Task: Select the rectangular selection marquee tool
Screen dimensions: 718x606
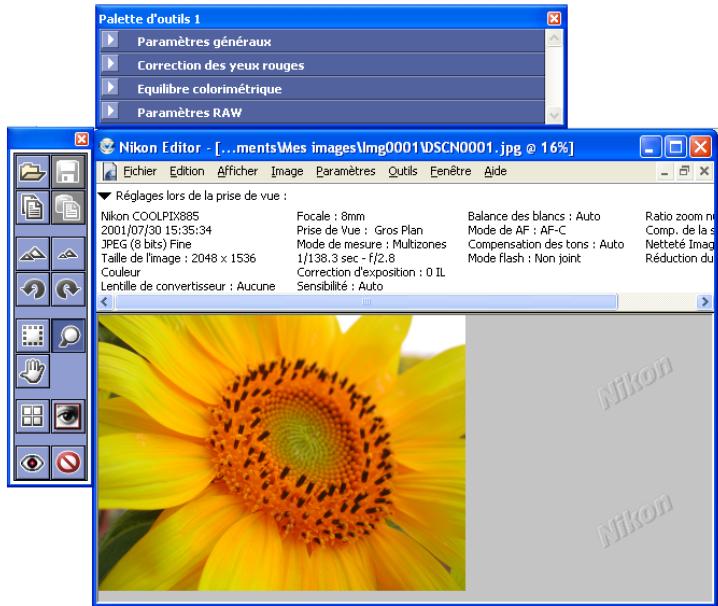Action: 33,336
